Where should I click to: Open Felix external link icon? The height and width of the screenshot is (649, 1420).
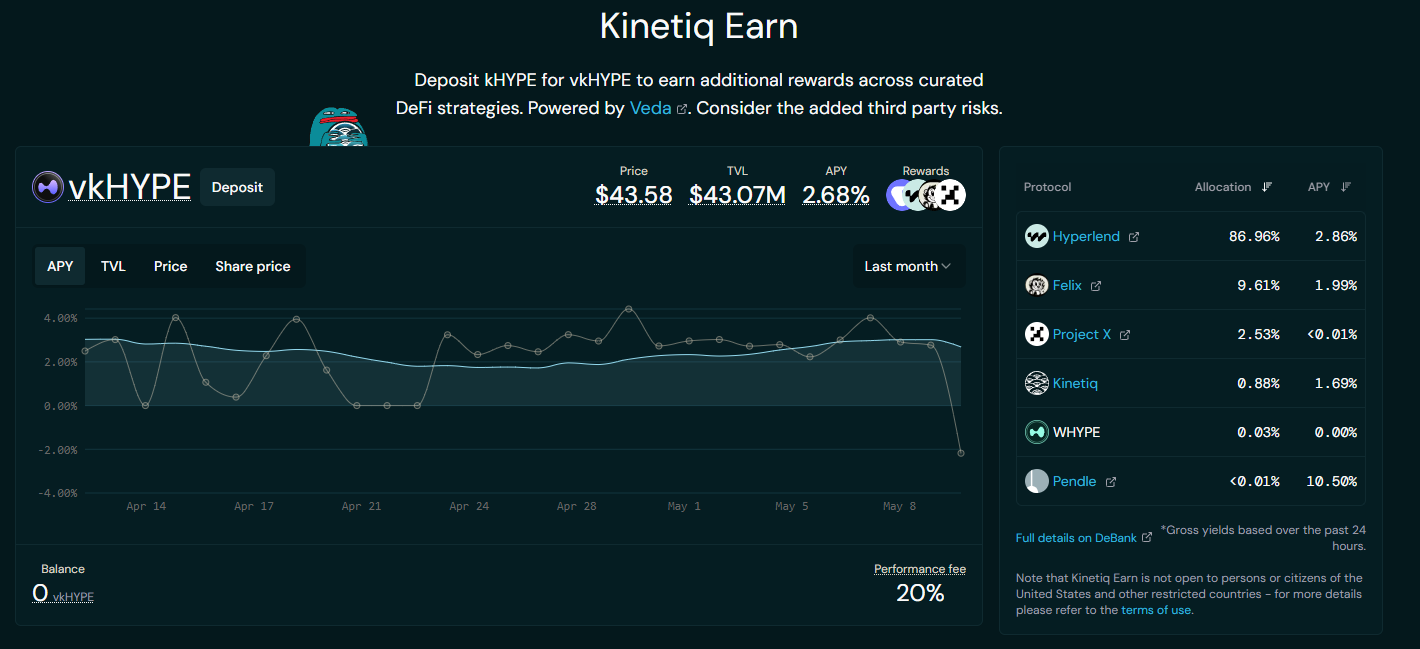(x=1096, y=287)
